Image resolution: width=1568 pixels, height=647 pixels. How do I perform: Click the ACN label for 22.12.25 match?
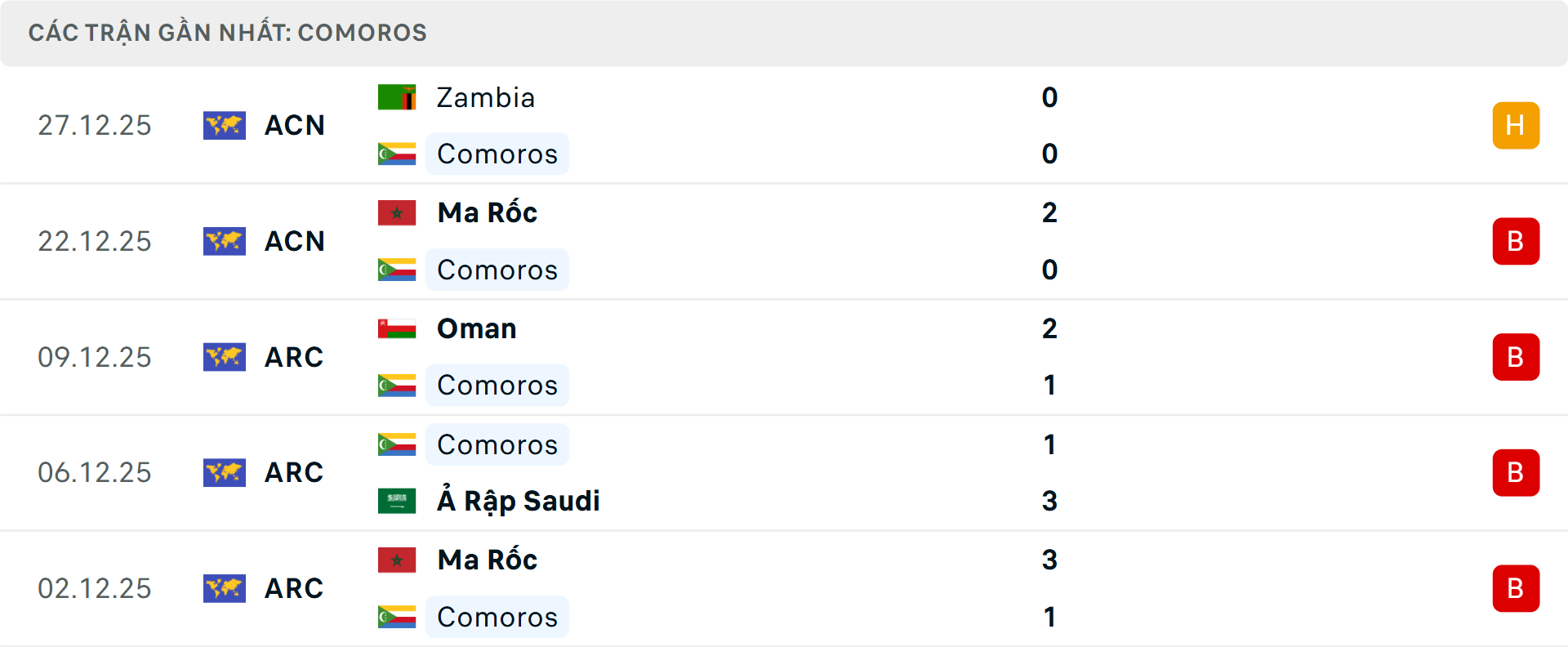point(295,241)
